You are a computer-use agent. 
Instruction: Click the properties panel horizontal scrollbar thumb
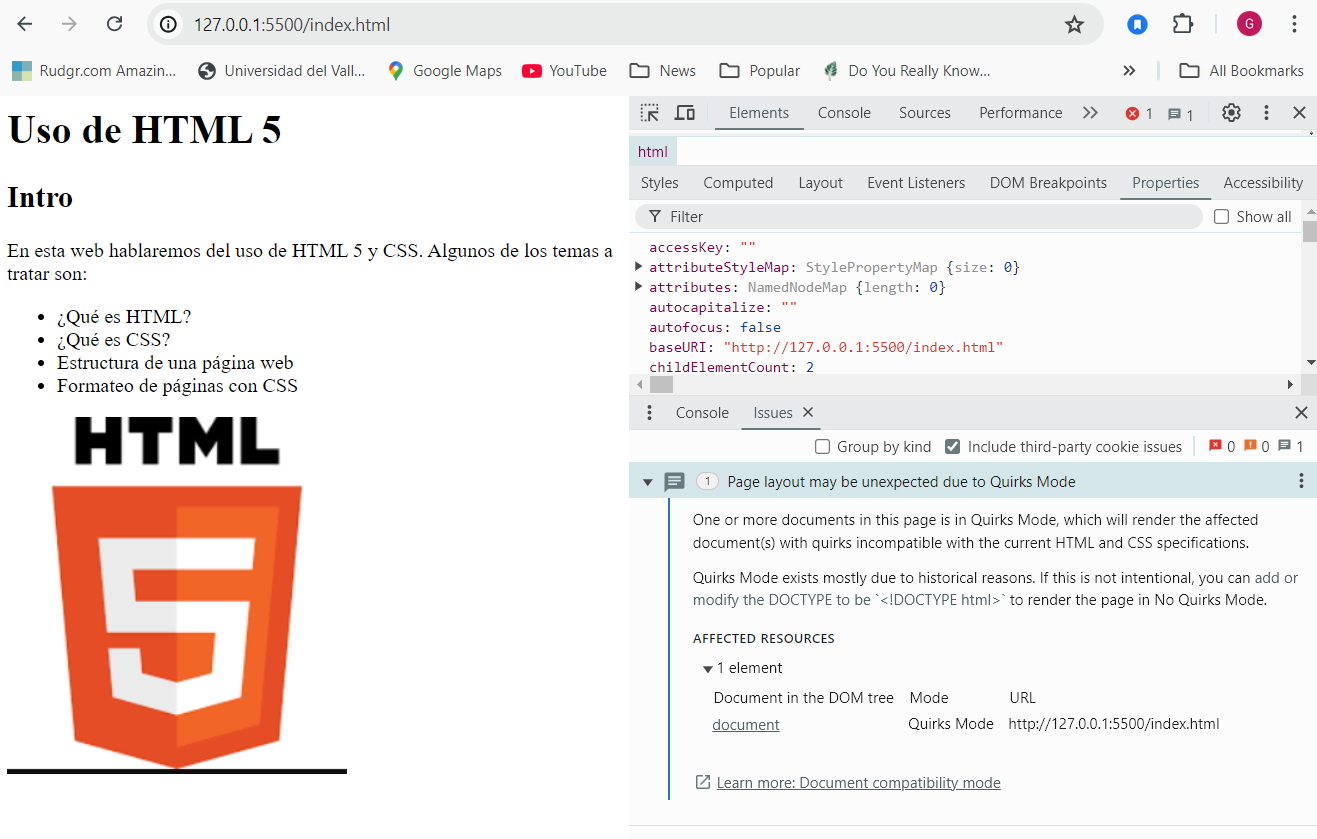[x=662, y=385]
